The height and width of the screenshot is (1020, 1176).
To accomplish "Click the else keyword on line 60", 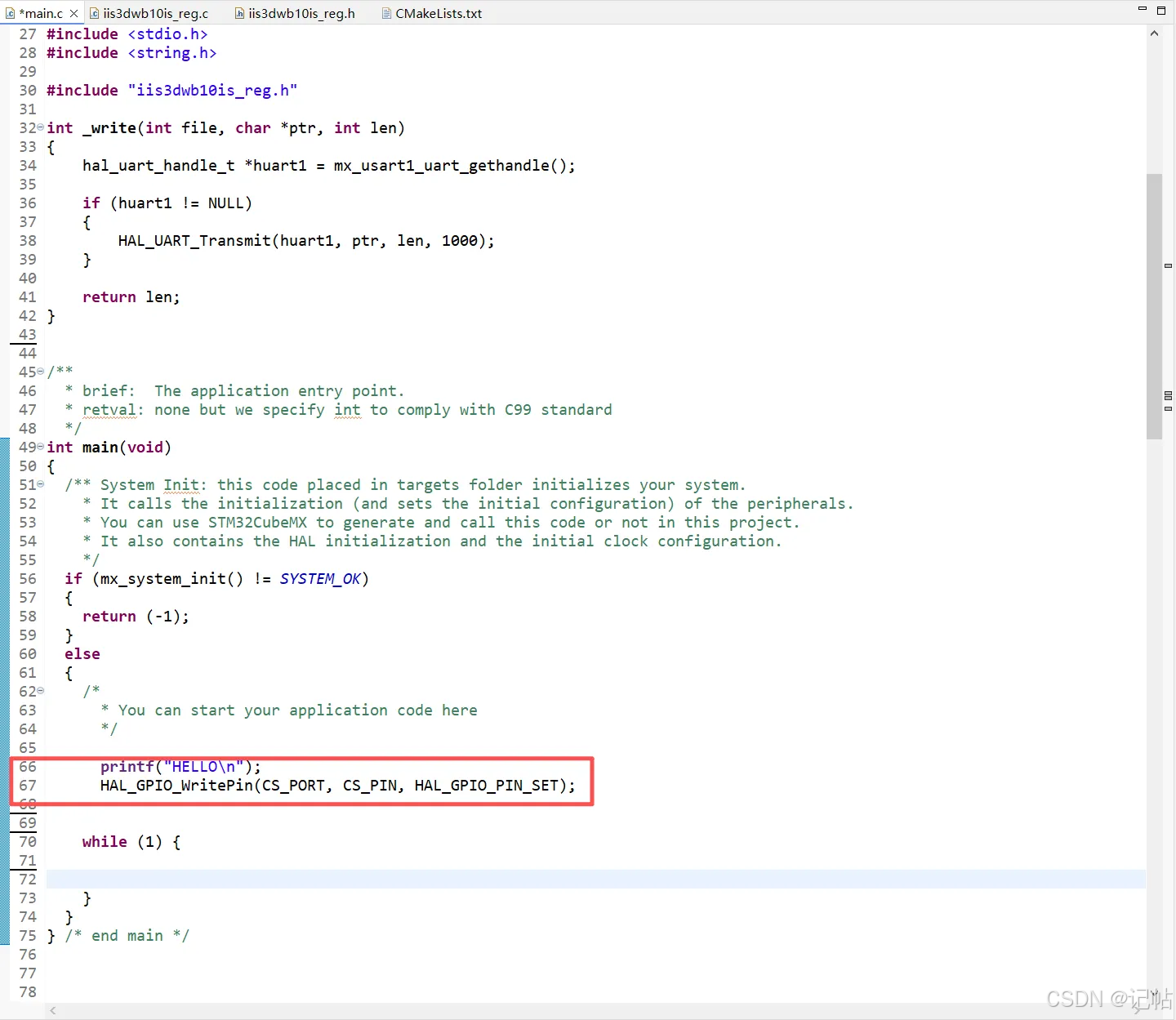I will tap(82, 654).
